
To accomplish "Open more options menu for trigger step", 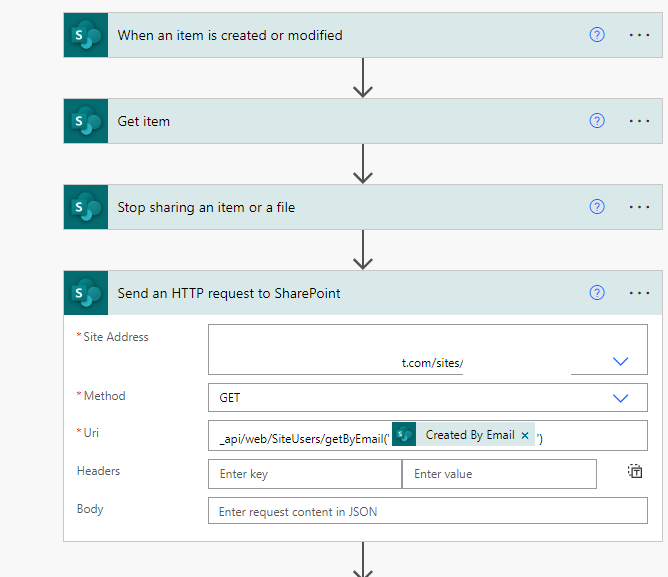I will pos(639,35).
